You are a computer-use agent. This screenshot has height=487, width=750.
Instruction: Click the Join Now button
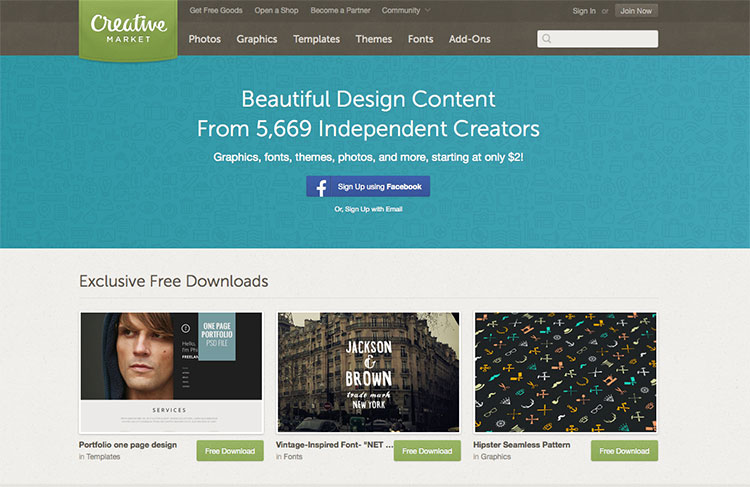point(636,11)
